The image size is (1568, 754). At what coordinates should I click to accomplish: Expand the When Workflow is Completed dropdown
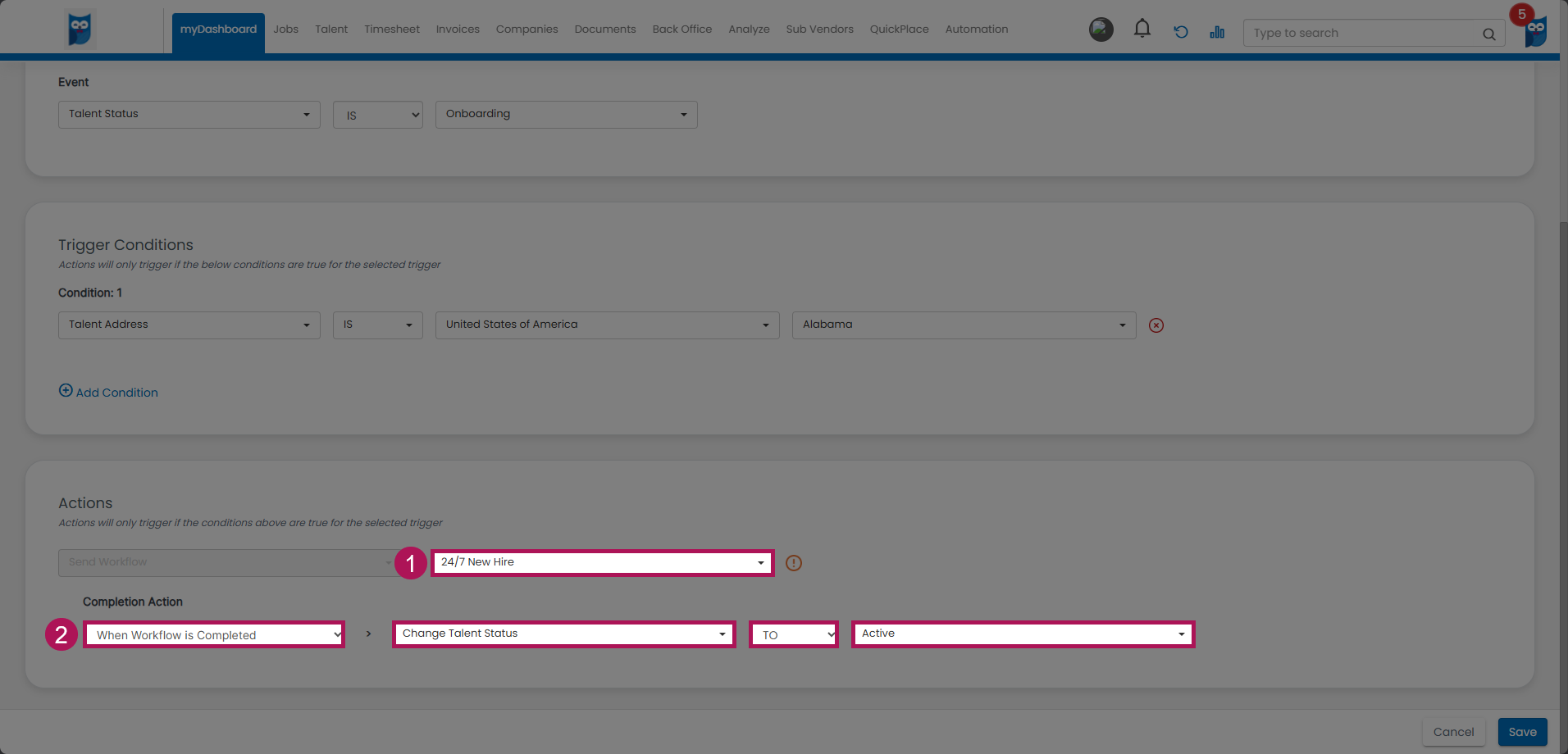(x=214, y=634)
